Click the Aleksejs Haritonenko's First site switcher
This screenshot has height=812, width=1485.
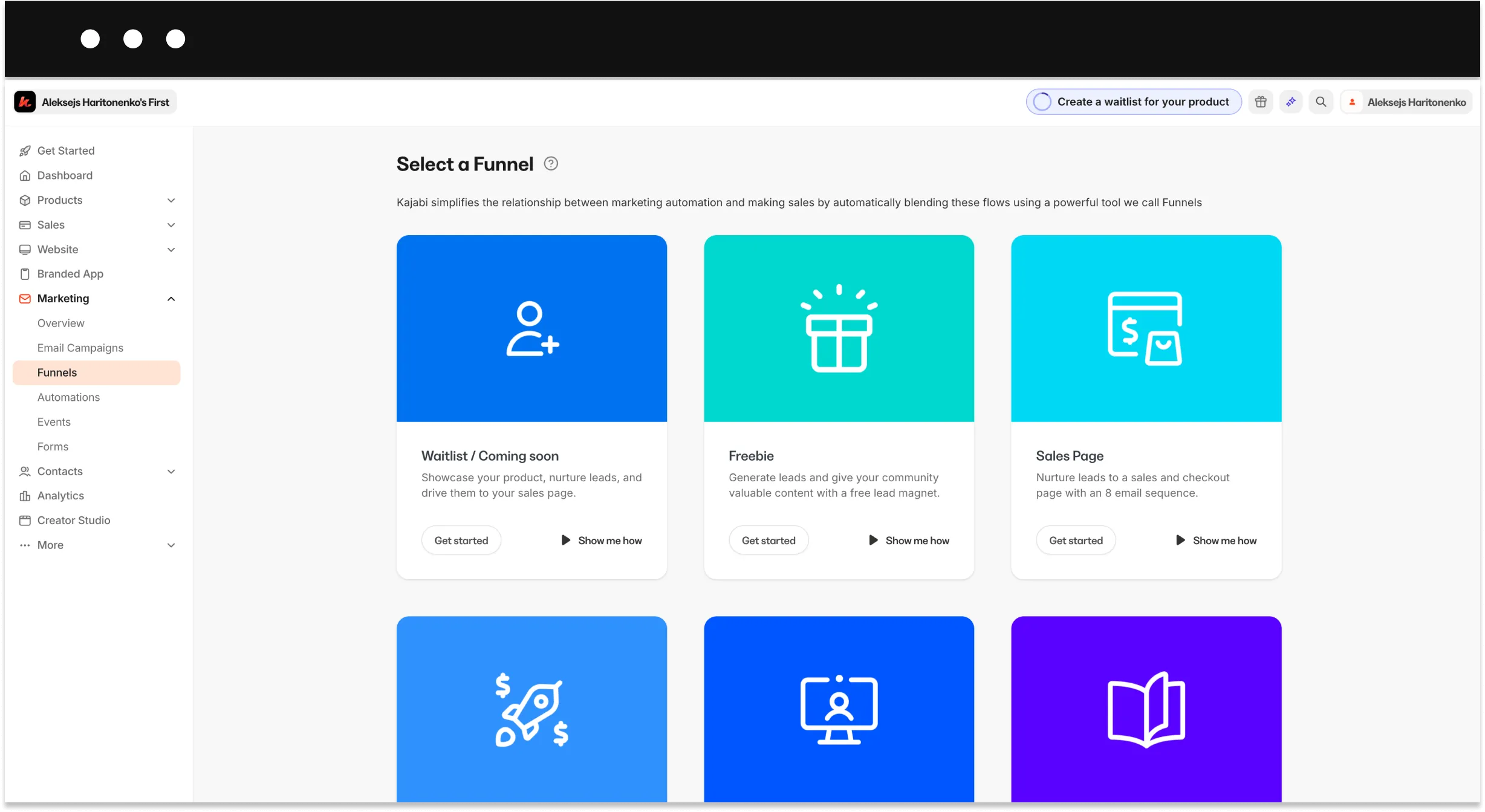95,102
